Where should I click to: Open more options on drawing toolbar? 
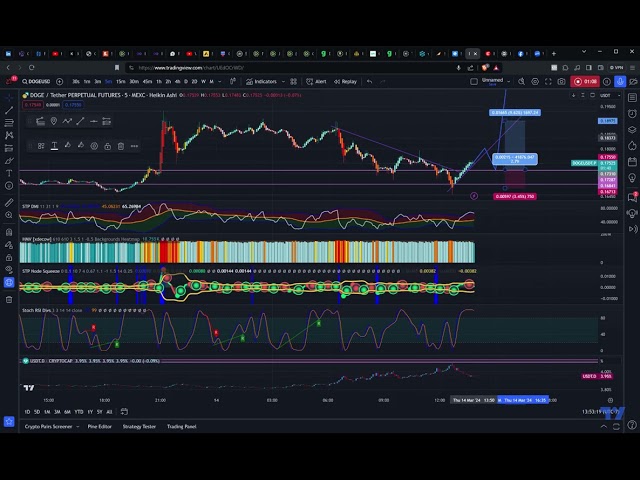click(x=135, y=146)
